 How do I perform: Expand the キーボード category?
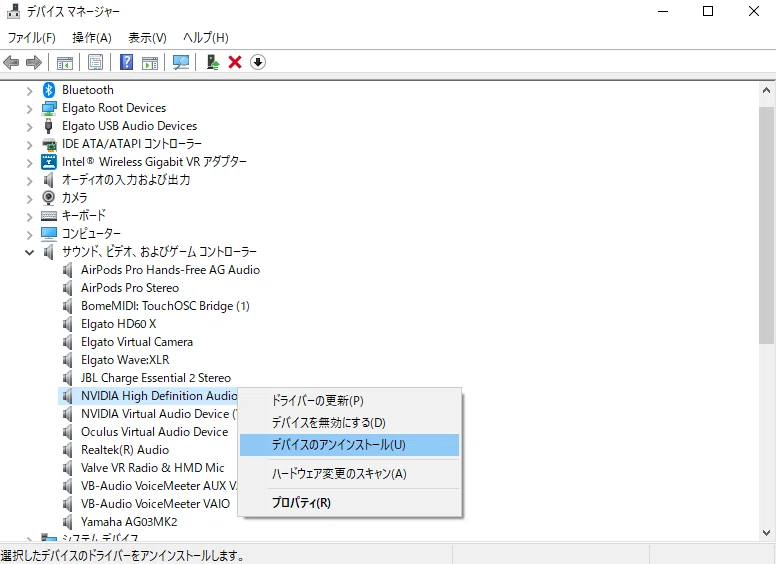point(29,217)
